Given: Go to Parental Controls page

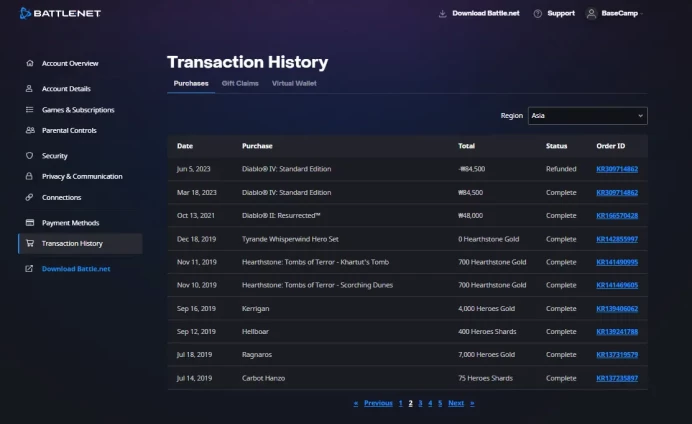Looking at the screenshot, I should (x=69, y=131).
